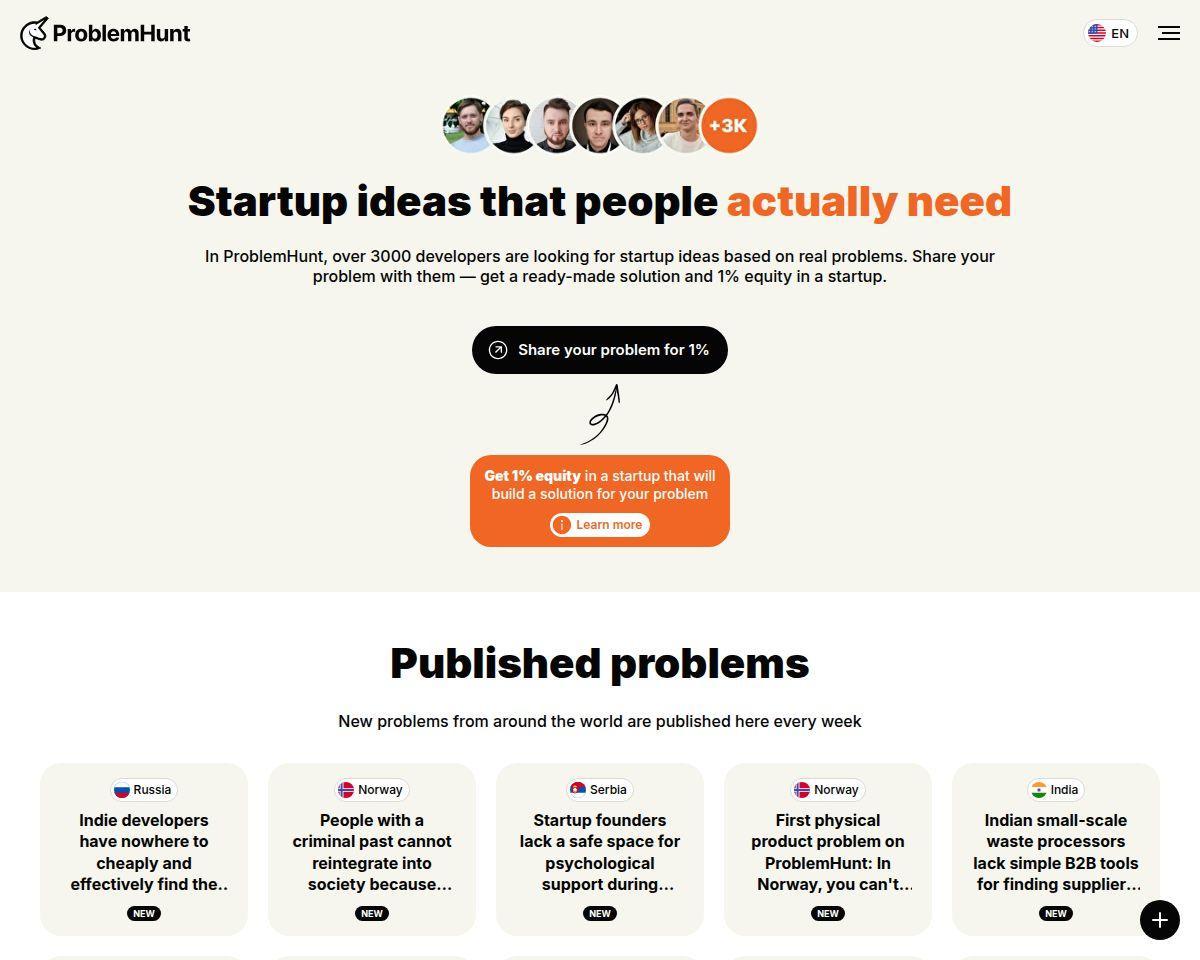Open the Startup founders psychological support card
Viewport: 1200px width, 960px height.
click(x=600, y=850)
